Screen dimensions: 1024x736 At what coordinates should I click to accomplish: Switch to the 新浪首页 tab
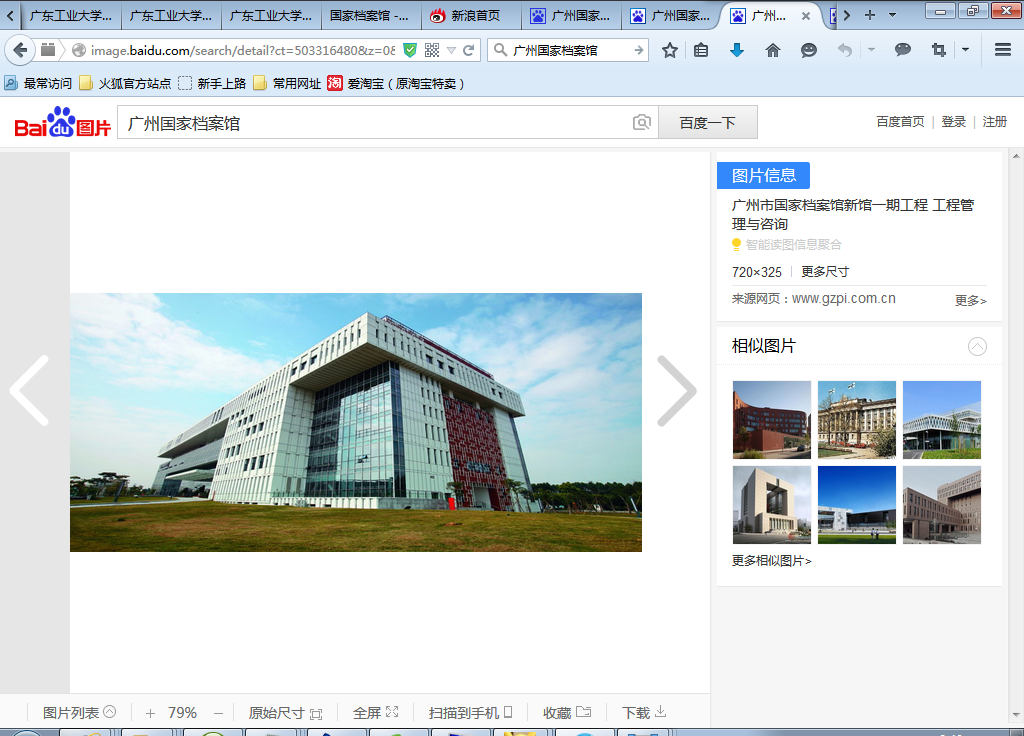click(x=471, y=16)
